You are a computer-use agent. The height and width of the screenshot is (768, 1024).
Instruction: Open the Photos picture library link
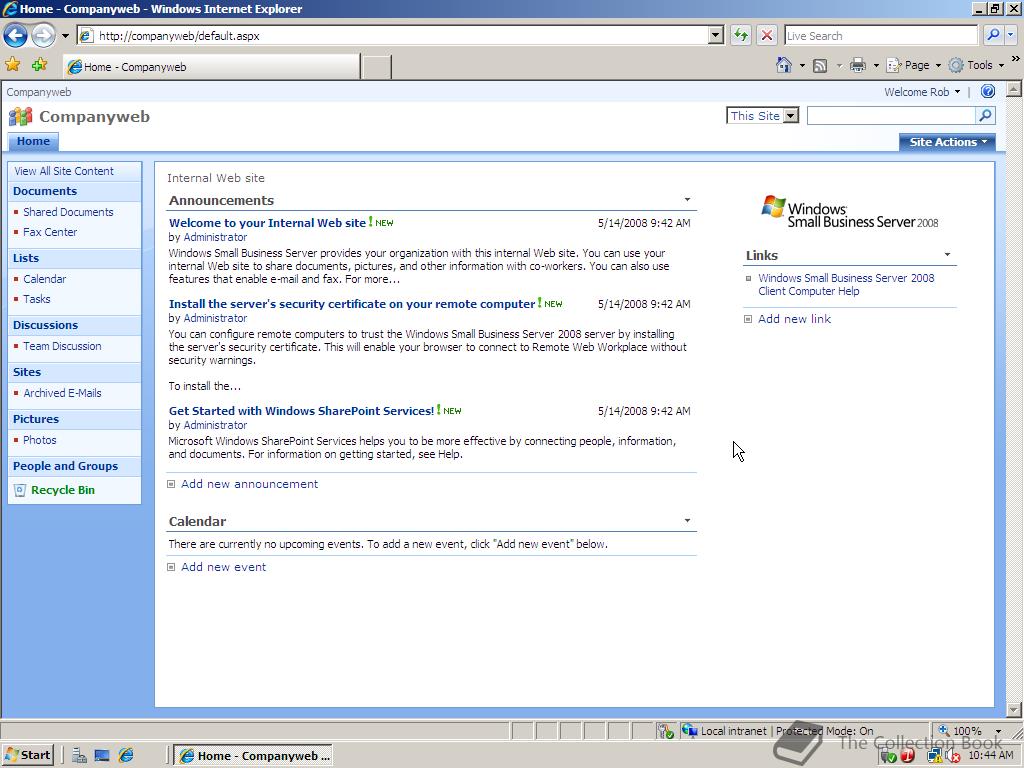[39, 440]
